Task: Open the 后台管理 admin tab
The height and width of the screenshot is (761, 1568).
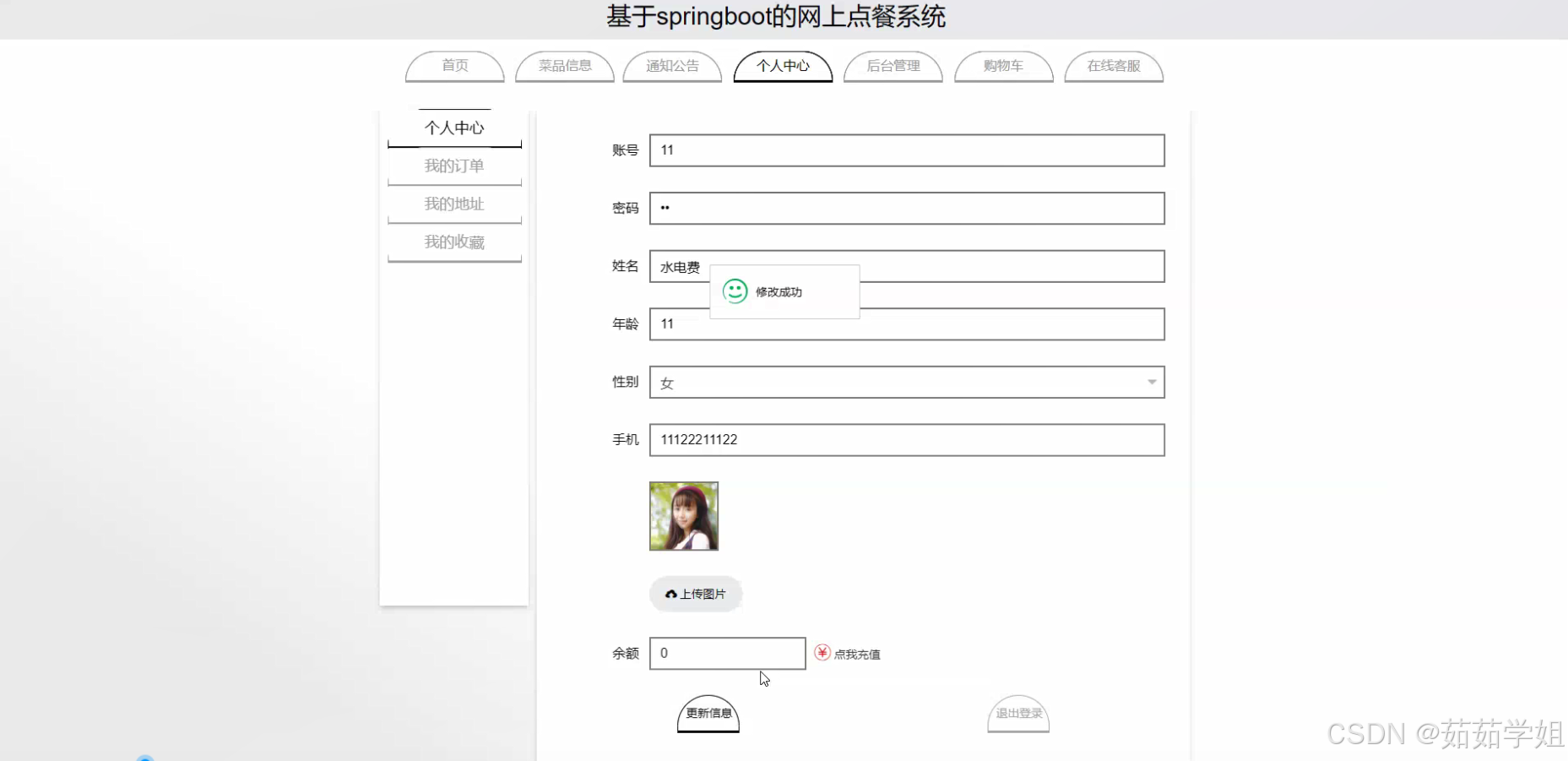Action: pos(893,66)
